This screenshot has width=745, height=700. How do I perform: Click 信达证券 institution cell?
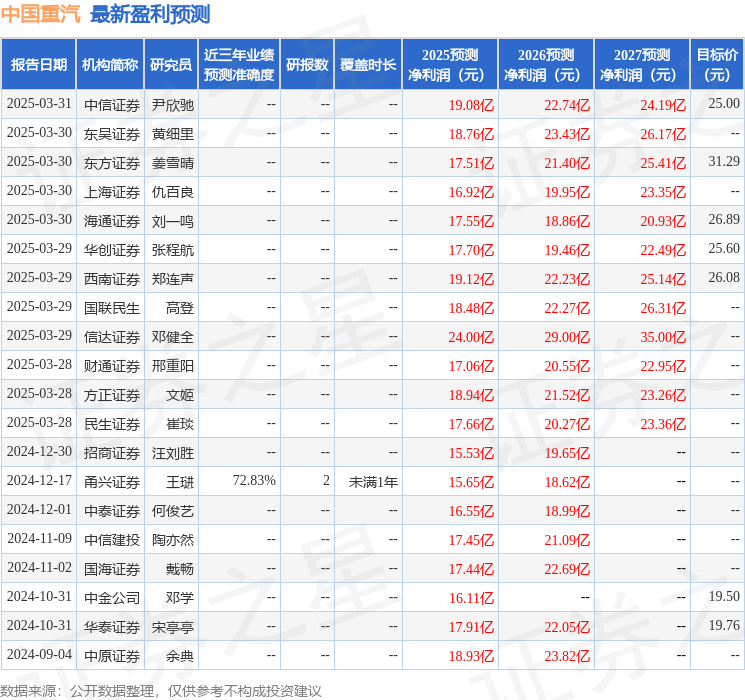[112, 337]
